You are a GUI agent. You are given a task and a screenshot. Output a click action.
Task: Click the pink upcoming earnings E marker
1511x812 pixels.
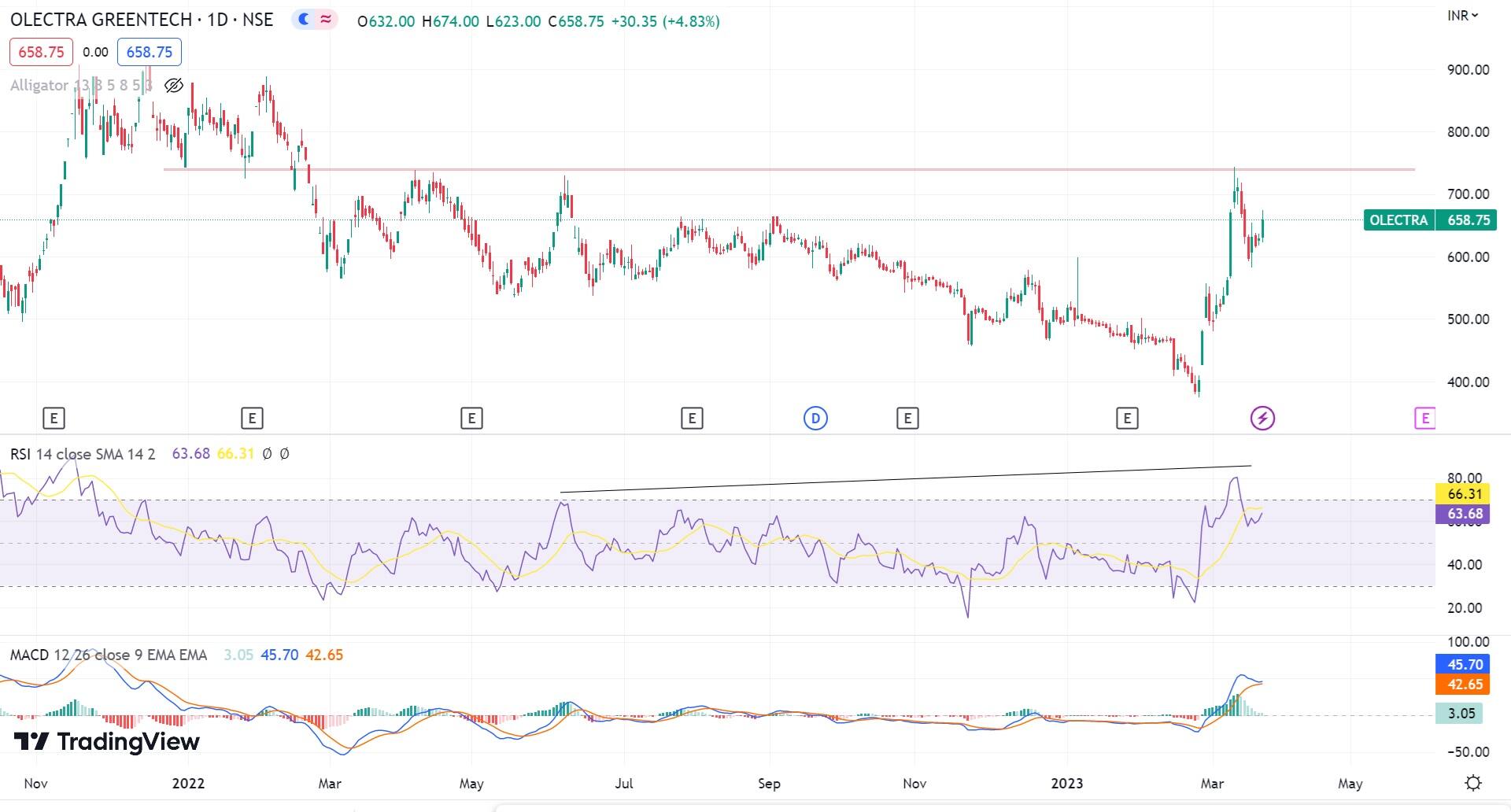click(1424, 419)
